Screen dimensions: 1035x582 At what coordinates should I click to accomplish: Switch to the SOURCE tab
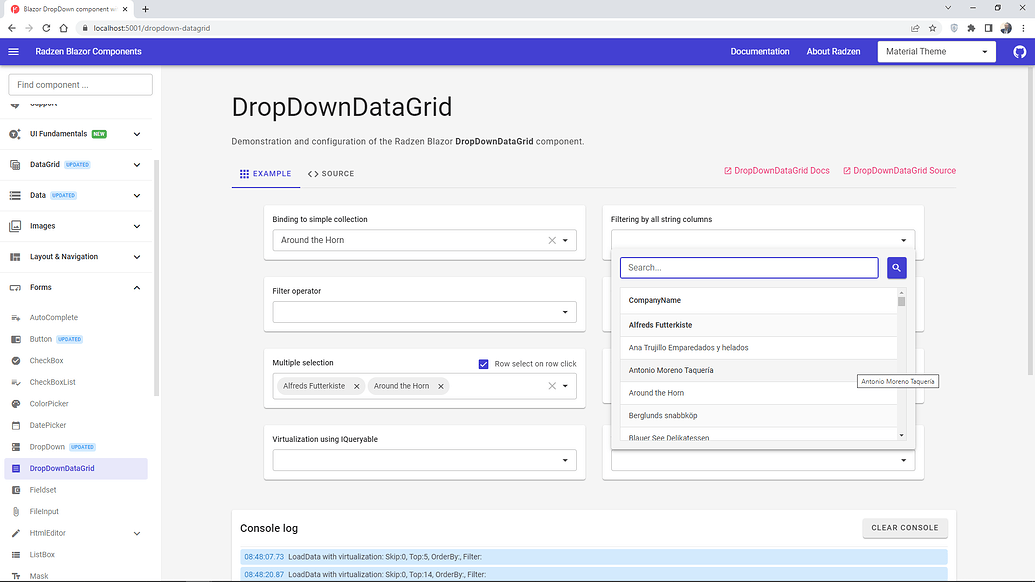(330, 173)
